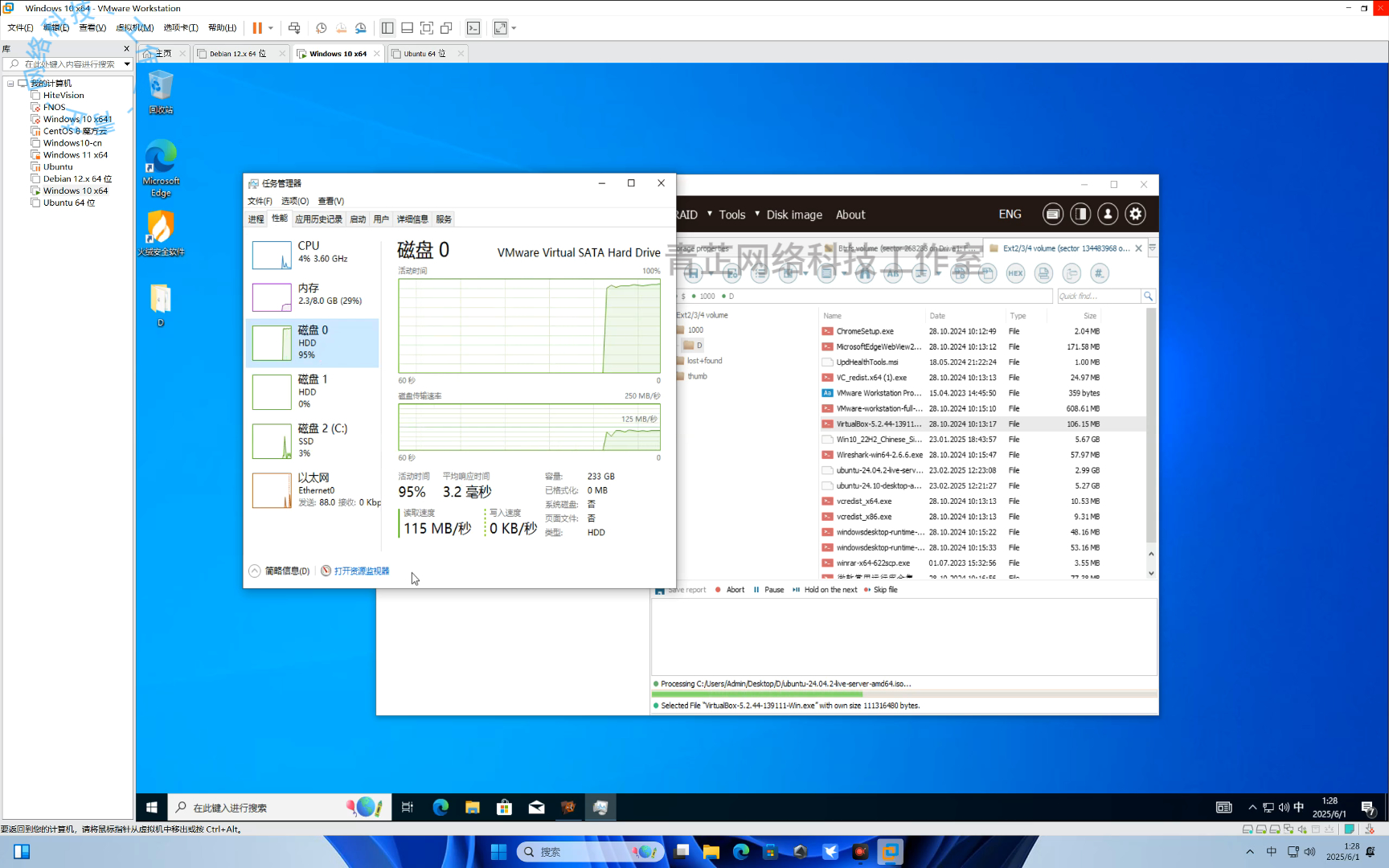Click the Quick find input field
The width and height of the screenshot is (1389, 868).
(1099, 297)
